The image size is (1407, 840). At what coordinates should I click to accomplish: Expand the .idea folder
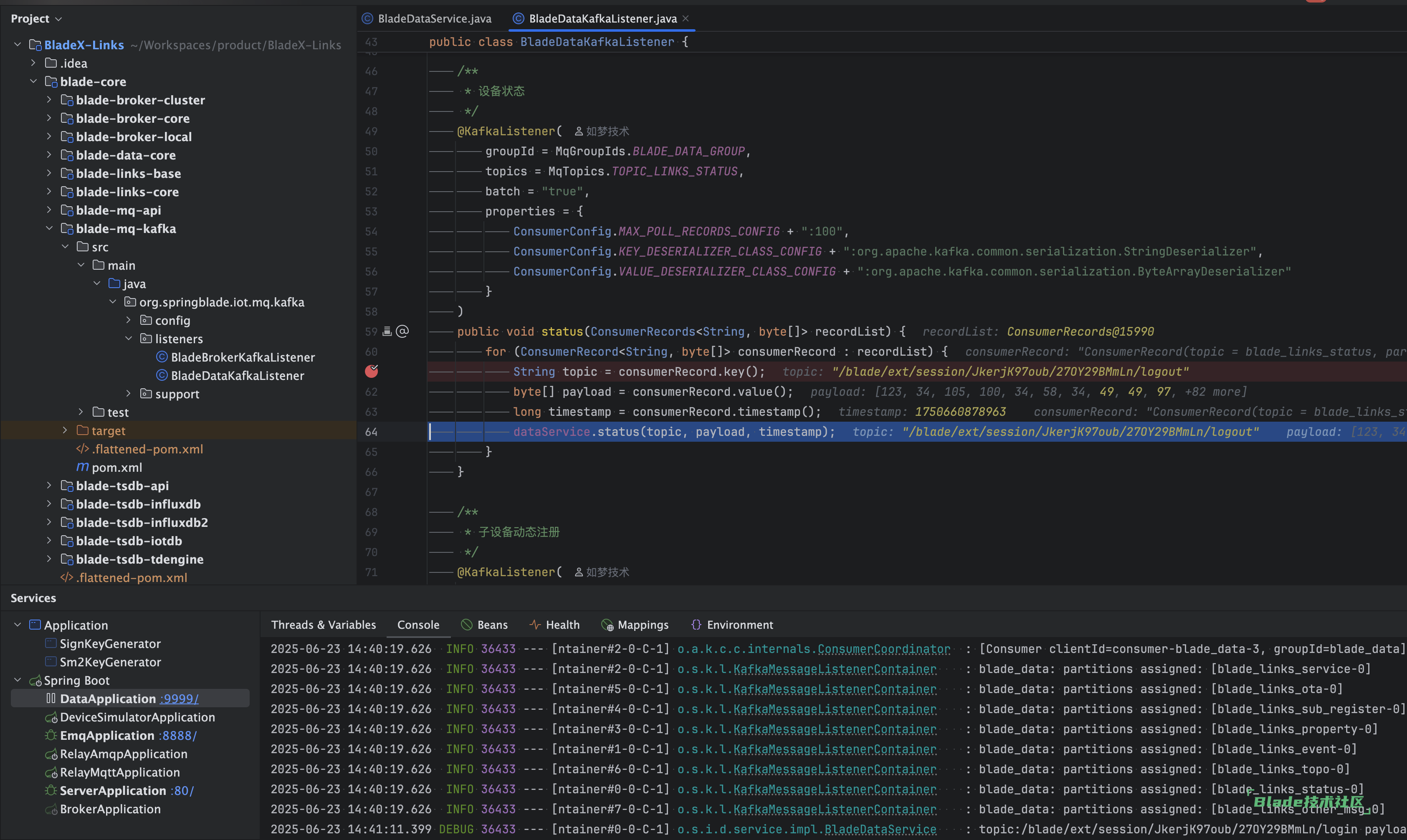(x=33, y=63)
